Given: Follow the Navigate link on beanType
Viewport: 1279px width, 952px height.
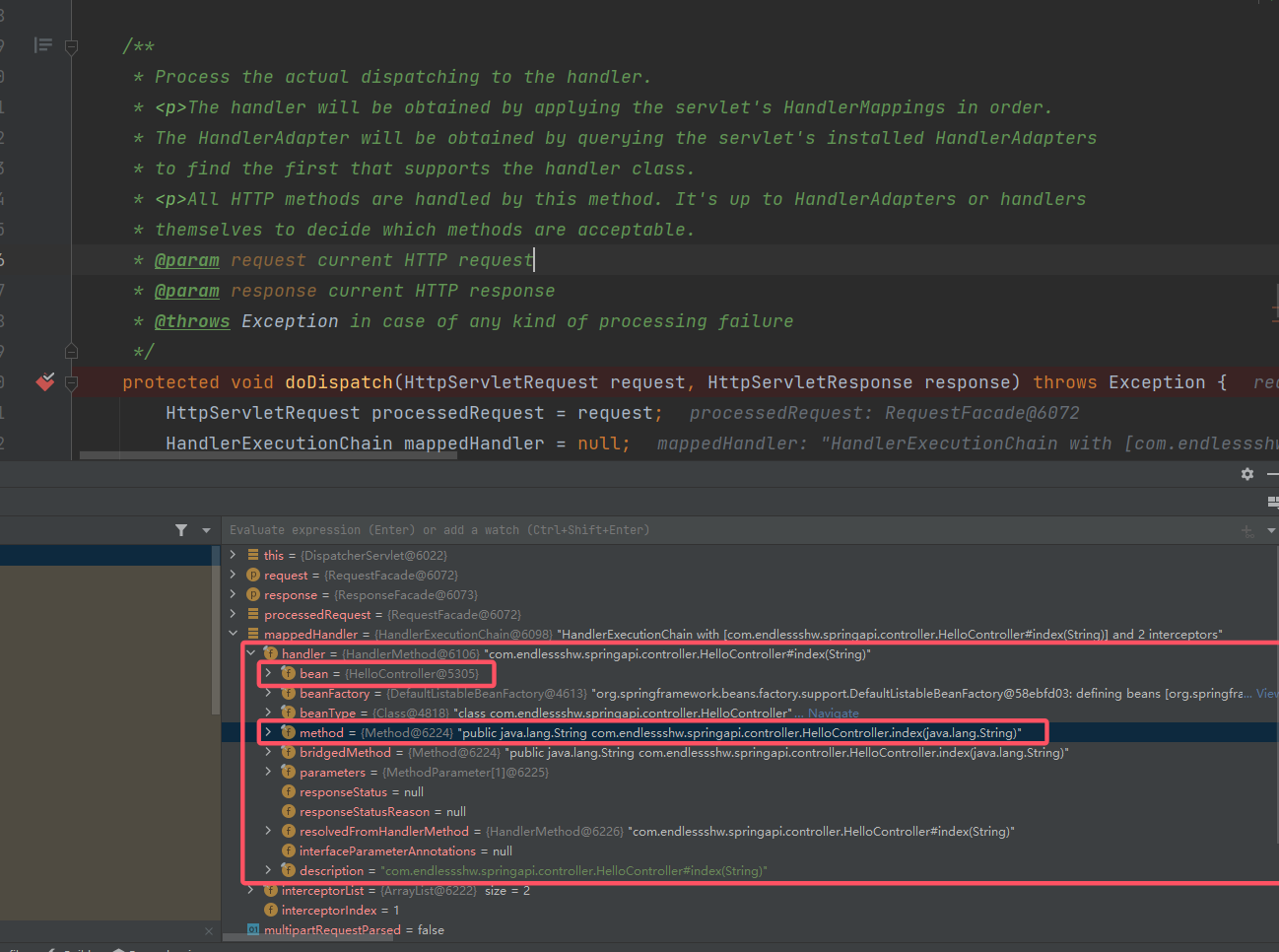Looking at the screenshot, I should (833, 714).
